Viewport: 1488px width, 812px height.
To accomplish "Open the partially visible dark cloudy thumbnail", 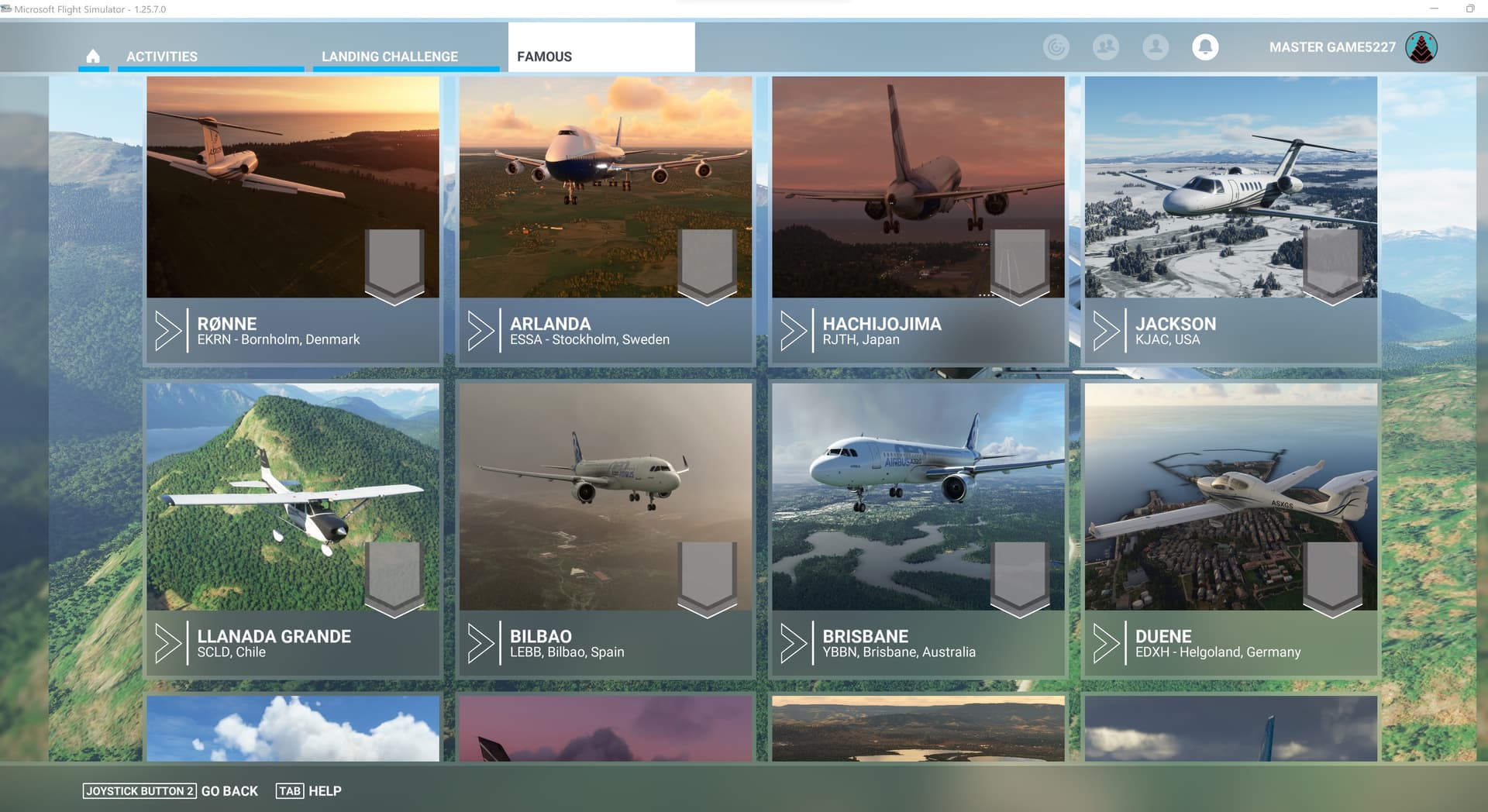I will click(x=1231, y=728).
